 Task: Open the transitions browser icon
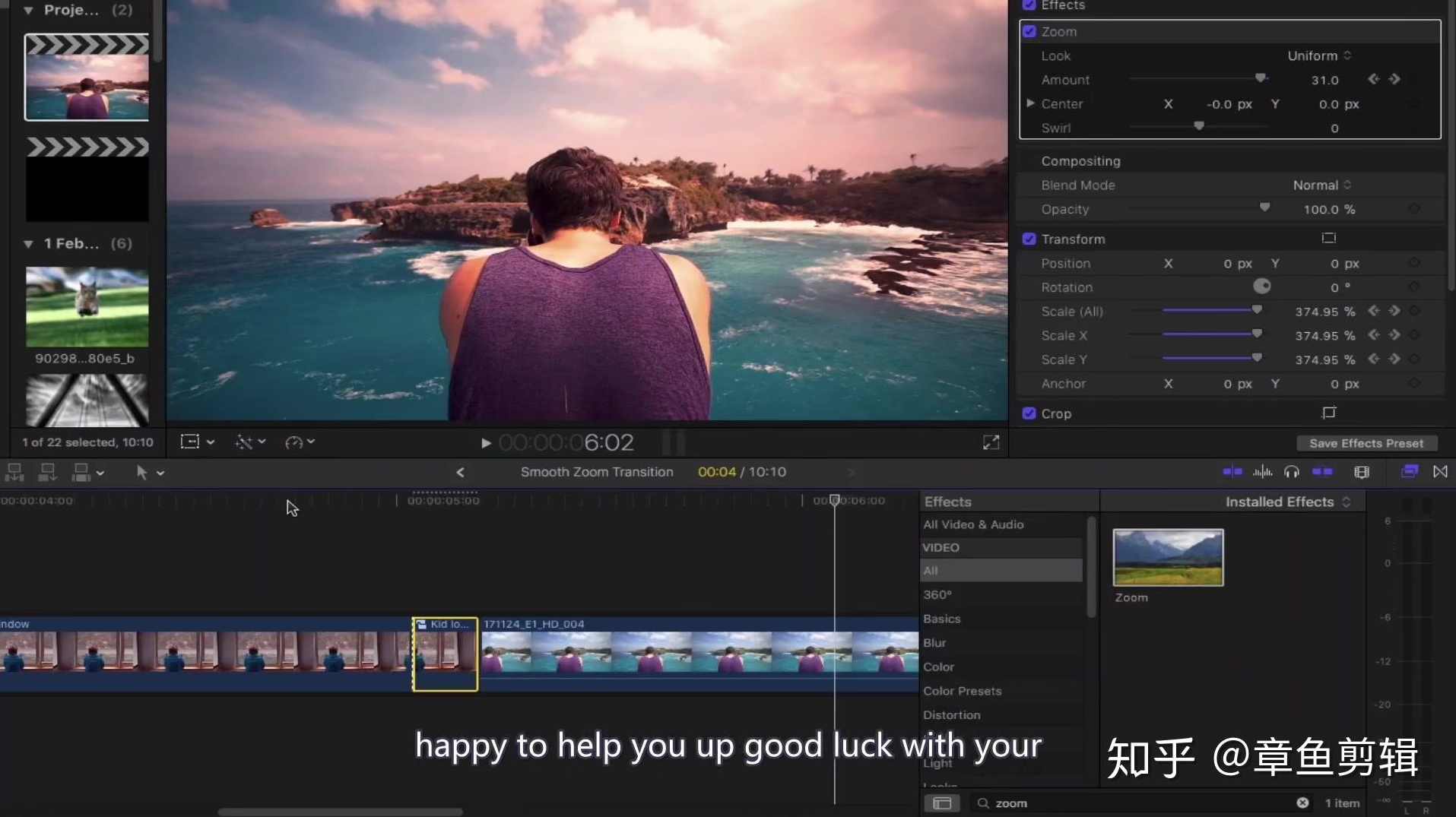coord(1440,472)
